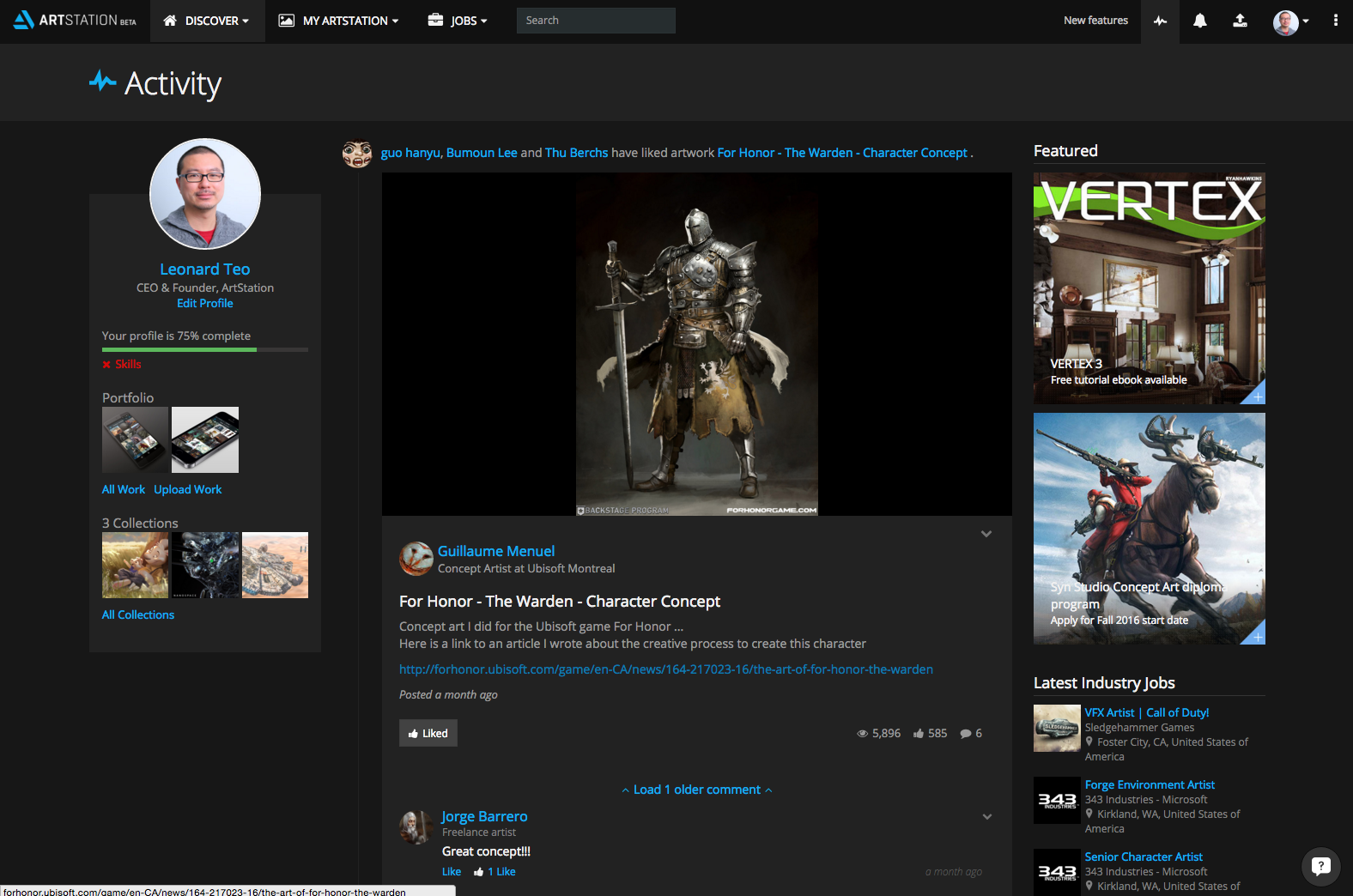Image resolution: width=1353 pixels, height=896 pixels.
Task: Click the first 343 Industries logo
Action: pos(1057,800)
